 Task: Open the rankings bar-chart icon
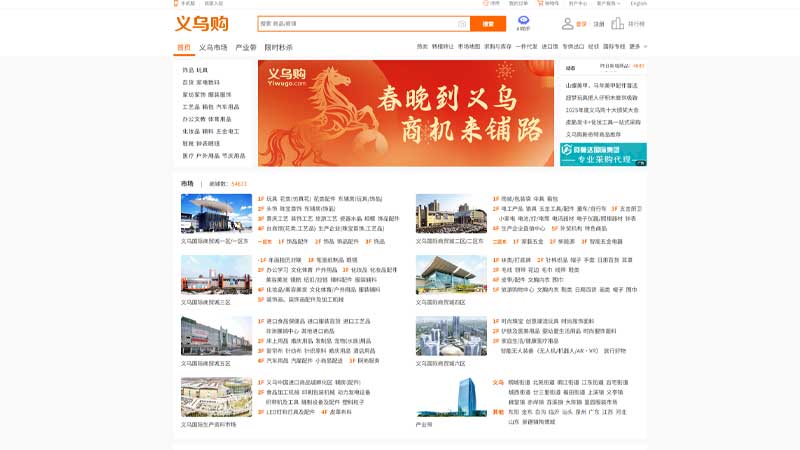tap(617, 23)
